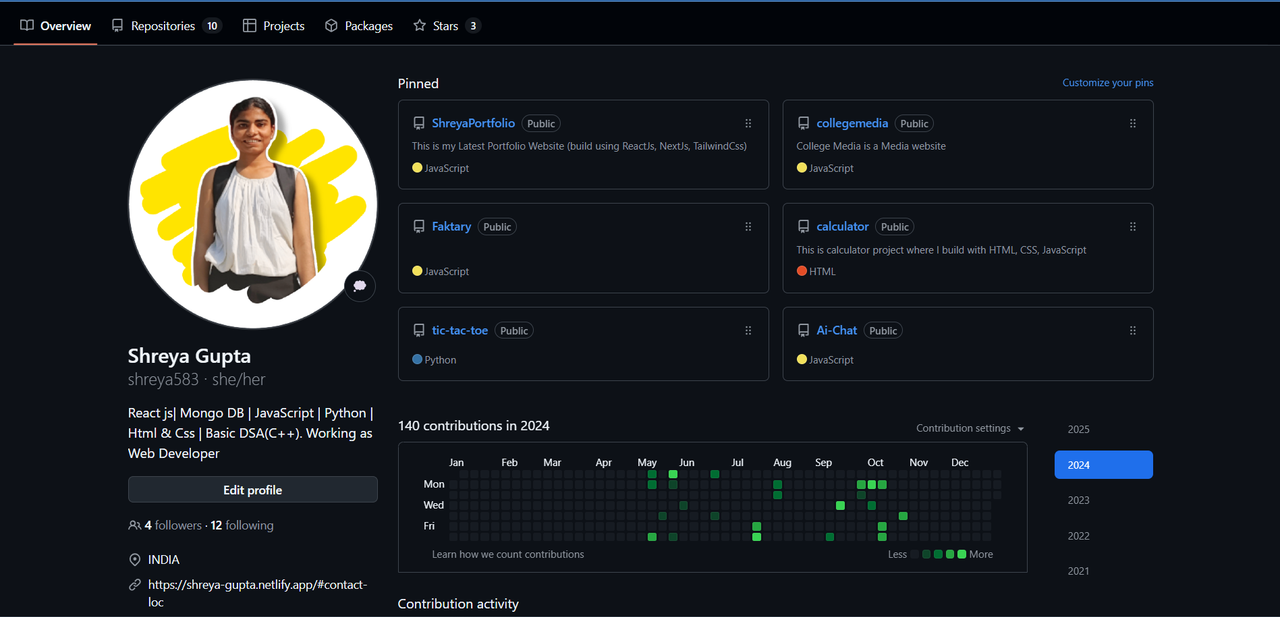Click the table icon in Projects tab
The image size is (1280, 617).
[250, 26]
